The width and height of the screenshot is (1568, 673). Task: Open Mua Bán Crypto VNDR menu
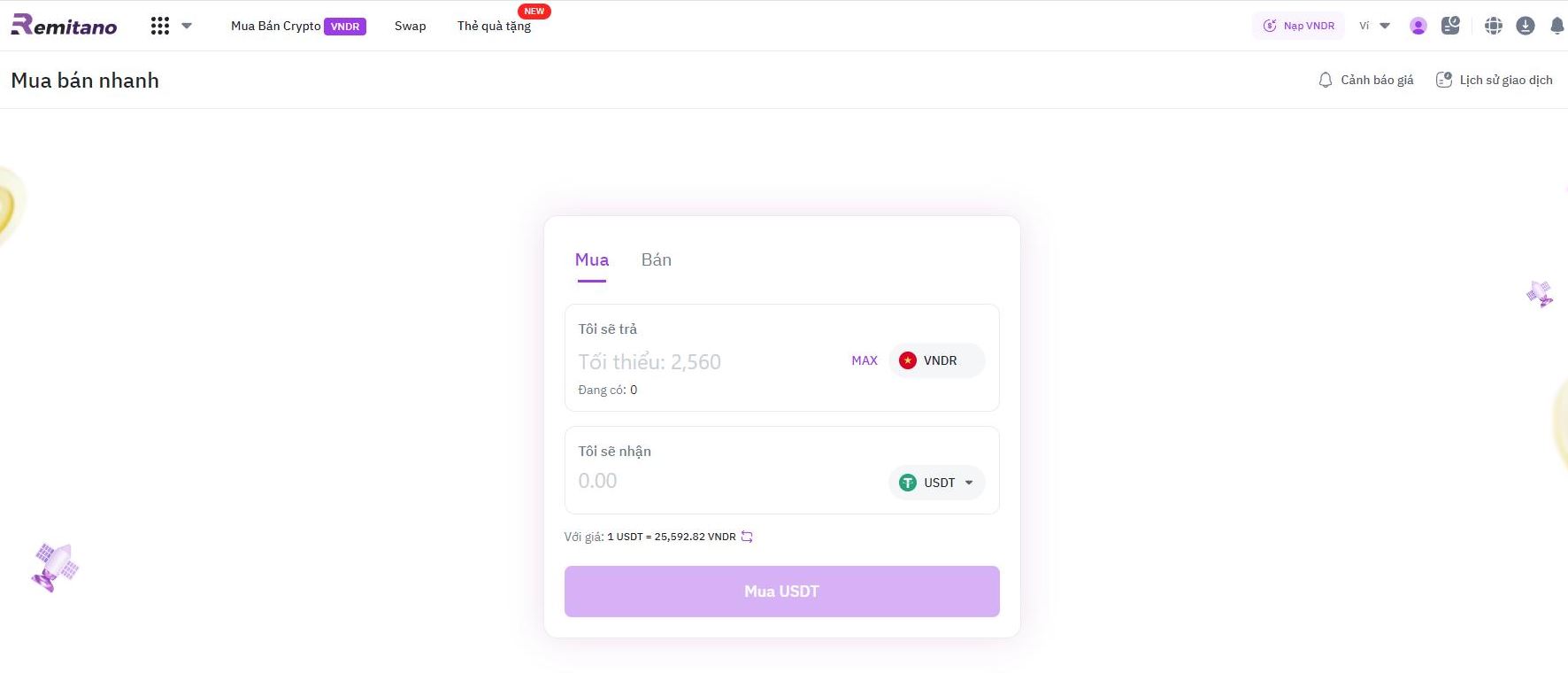click(298, 26)
